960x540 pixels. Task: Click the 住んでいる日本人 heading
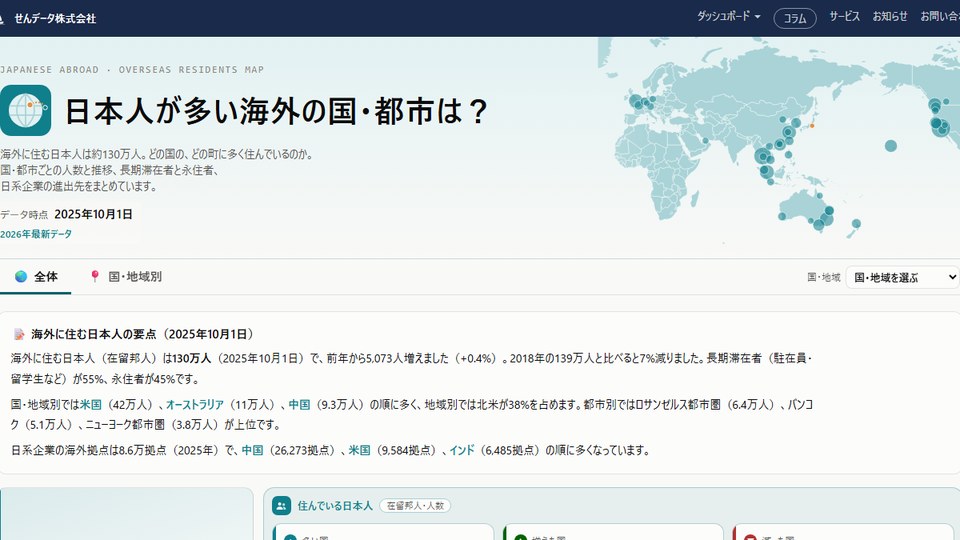click(x=335, y=506)
